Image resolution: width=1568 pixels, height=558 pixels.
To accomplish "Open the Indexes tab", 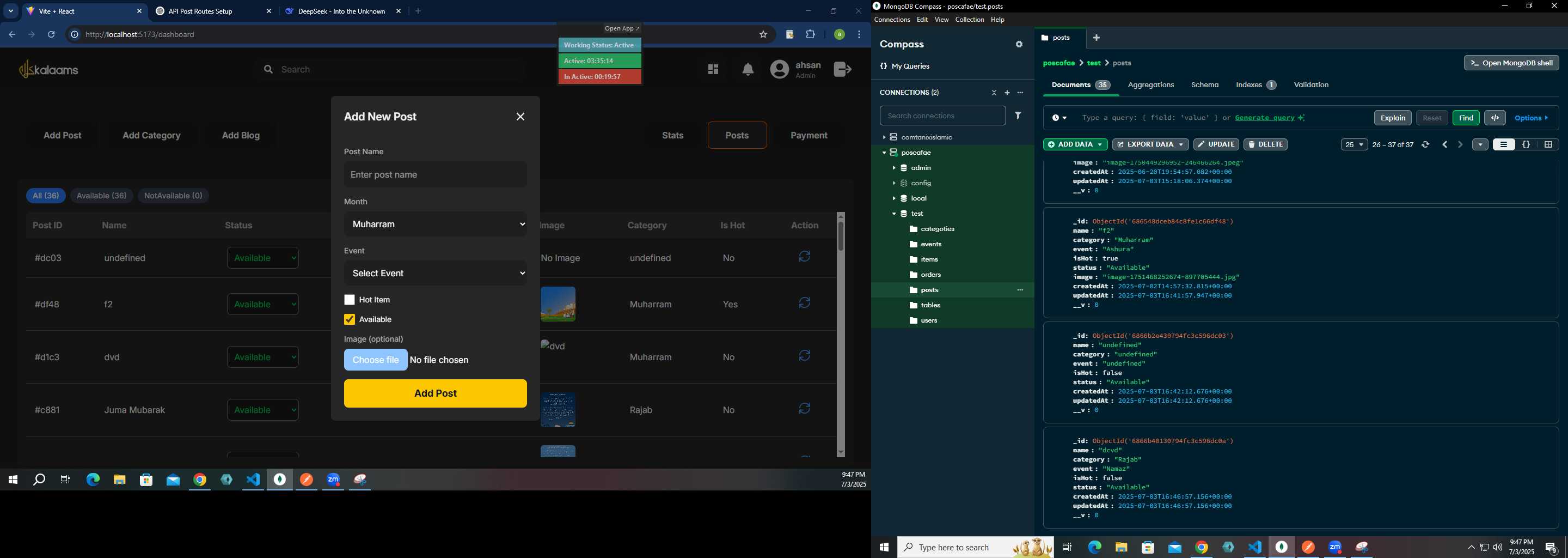I will (x=1255, y=84).
